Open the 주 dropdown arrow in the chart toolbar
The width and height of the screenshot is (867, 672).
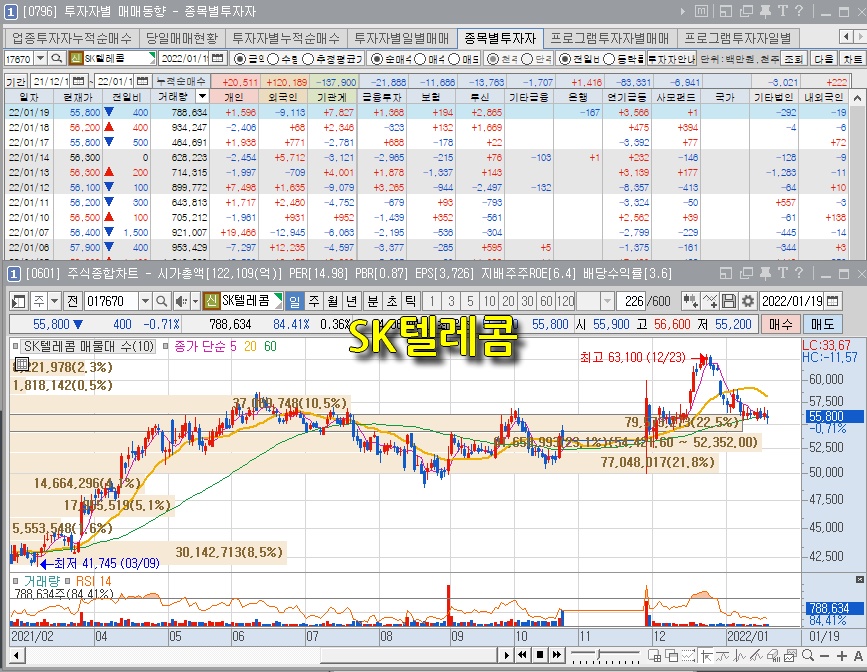pos(54,301)
